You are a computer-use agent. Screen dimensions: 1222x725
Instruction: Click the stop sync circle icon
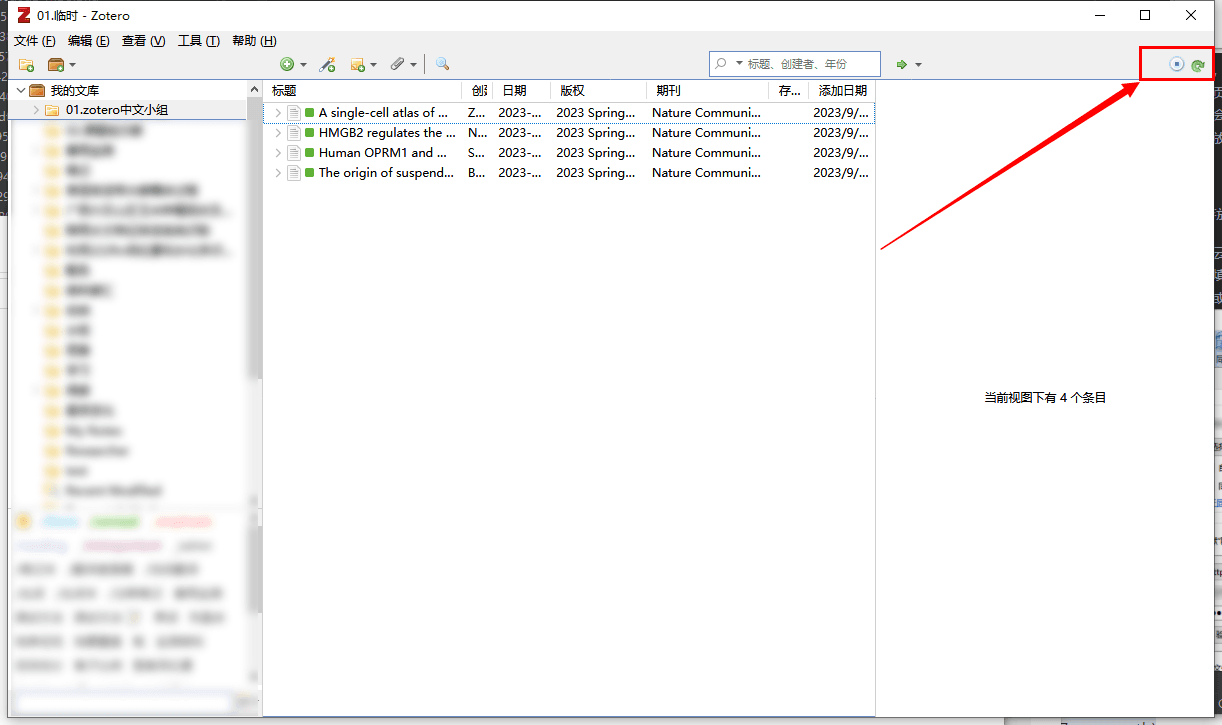pos(1177,65)
